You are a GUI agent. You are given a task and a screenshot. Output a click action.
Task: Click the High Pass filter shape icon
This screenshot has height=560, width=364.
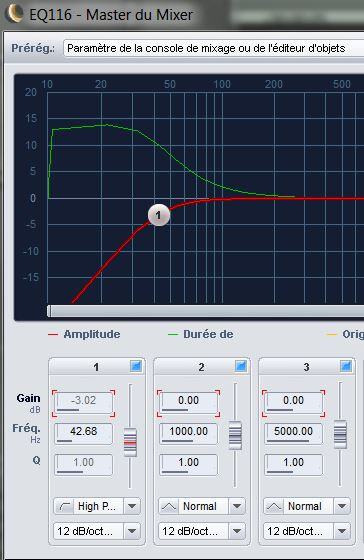pyautogui.click(x=64, y=506)
